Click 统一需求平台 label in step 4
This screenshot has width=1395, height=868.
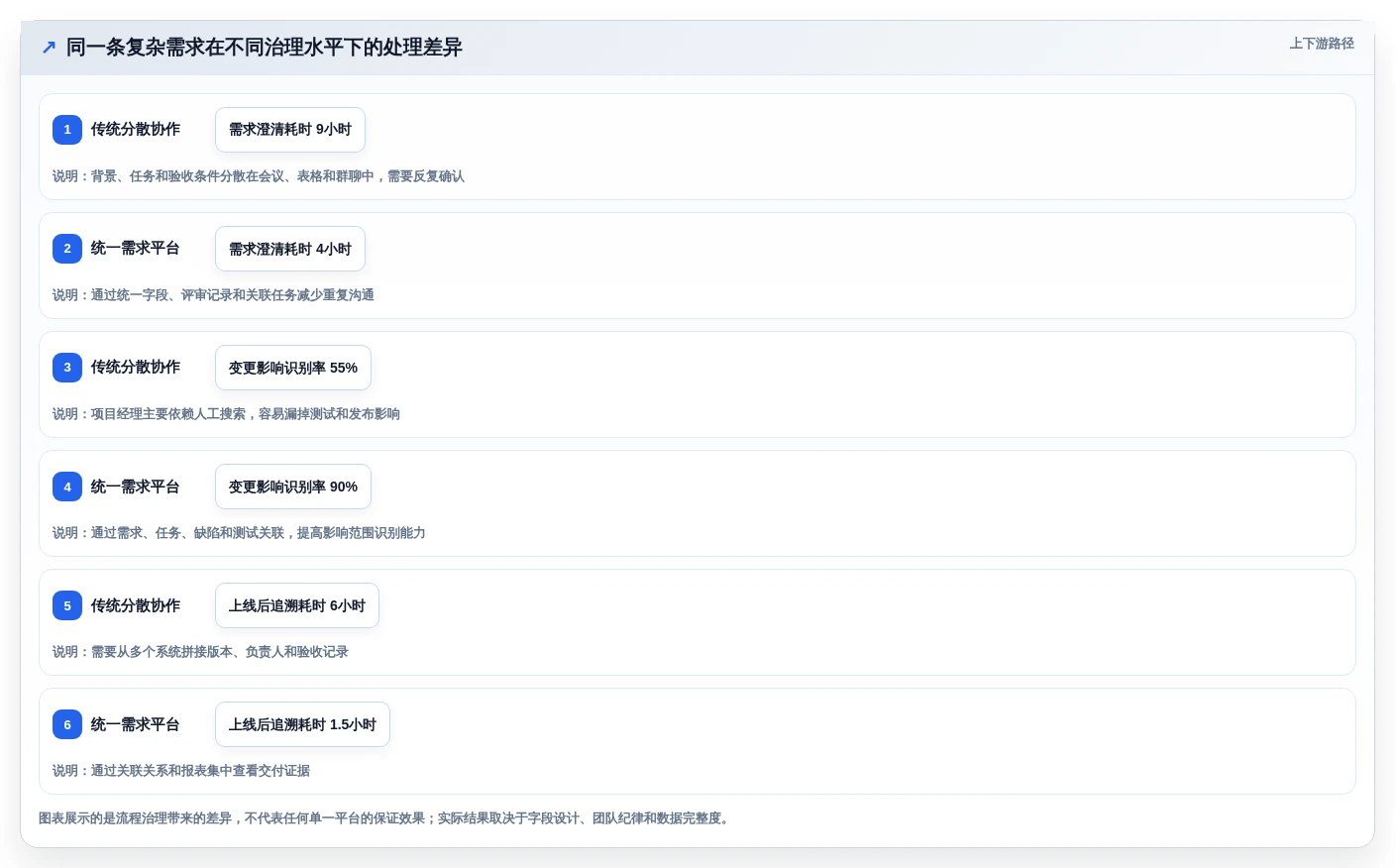click(x=136, y=487)
